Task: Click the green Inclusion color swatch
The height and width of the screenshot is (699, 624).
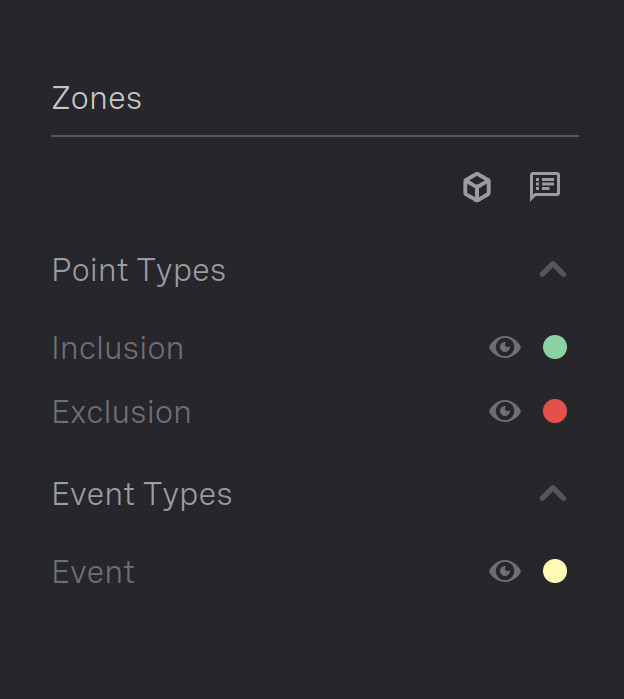Action: 555,347
